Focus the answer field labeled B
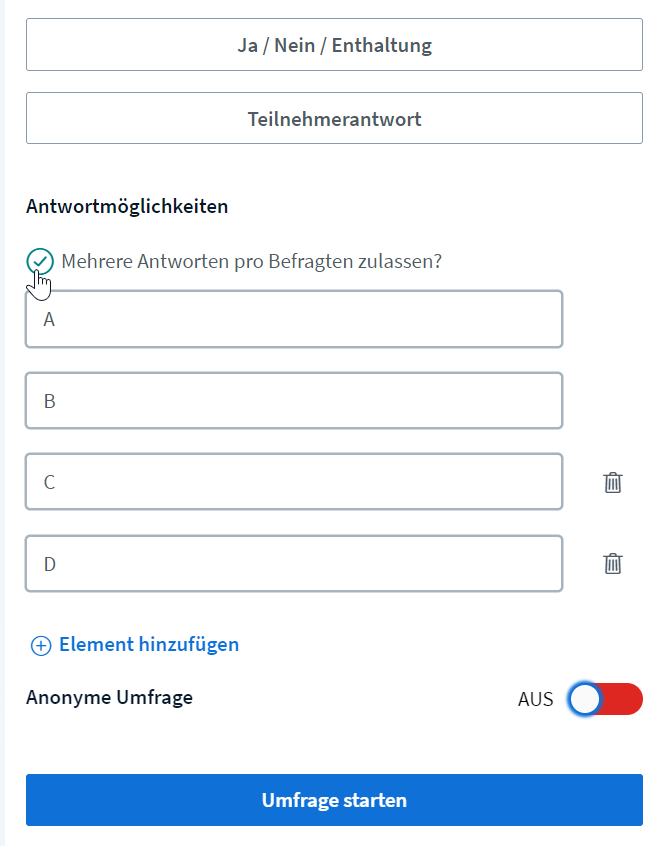 coord(294,401)
